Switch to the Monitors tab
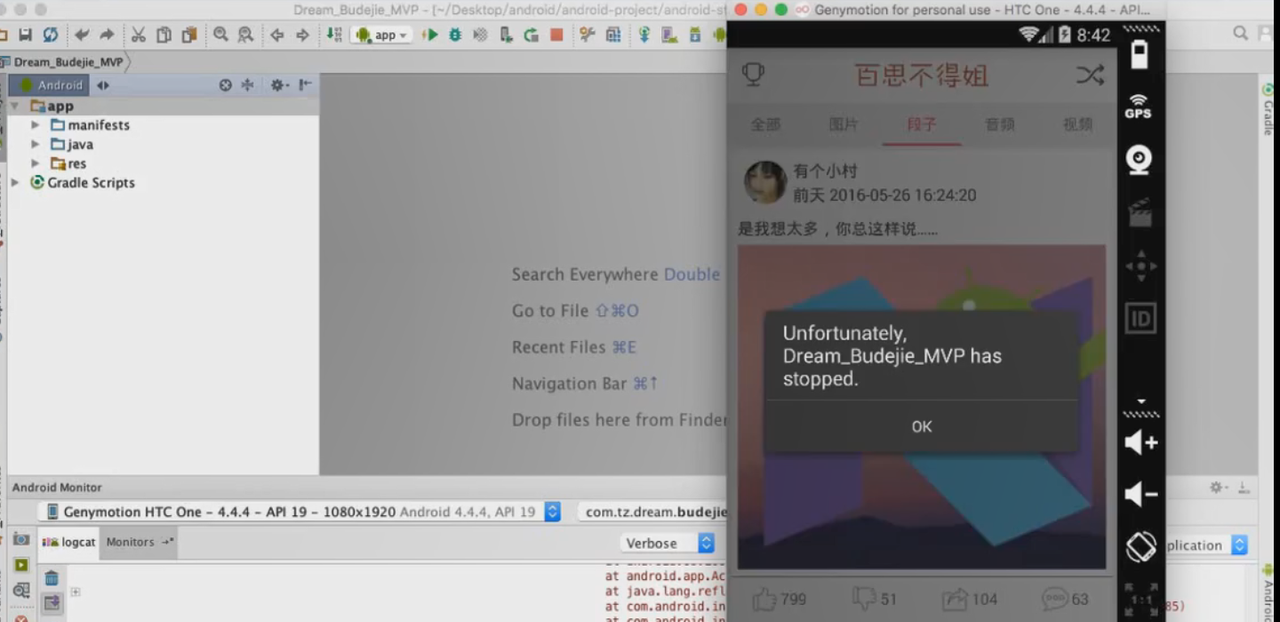 click(139, 542)
